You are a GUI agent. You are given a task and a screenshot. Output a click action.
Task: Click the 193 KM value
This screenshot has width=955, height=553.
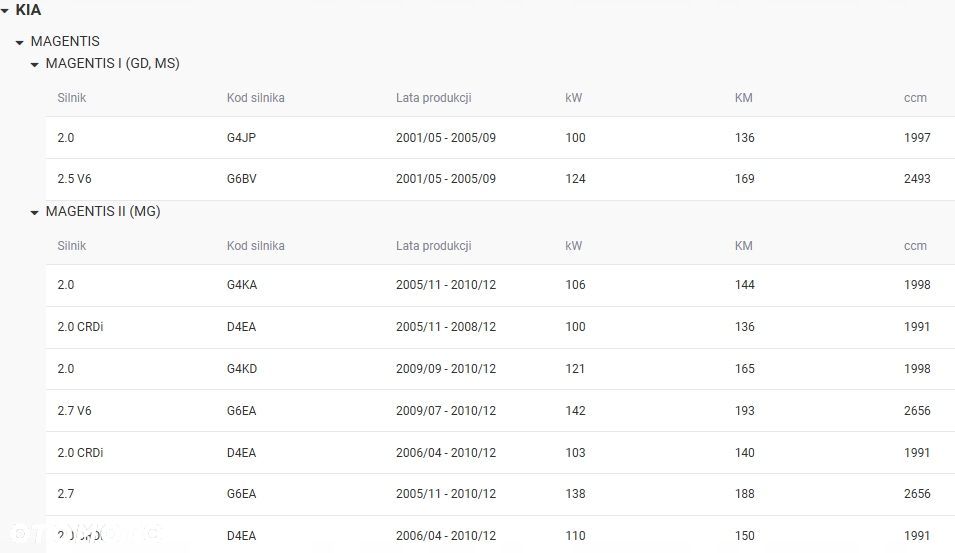(745, 411)
